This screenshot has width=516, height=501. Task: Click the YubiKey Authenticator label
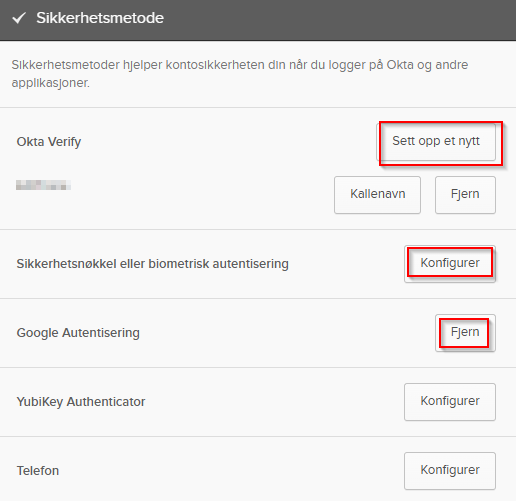point(81,402)
